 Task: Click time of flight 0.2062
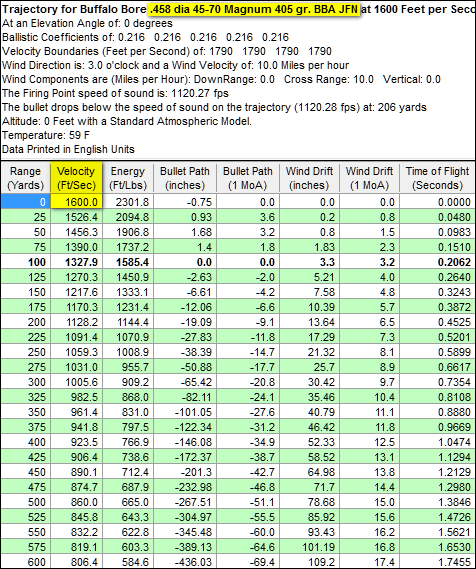coord(438,262)
